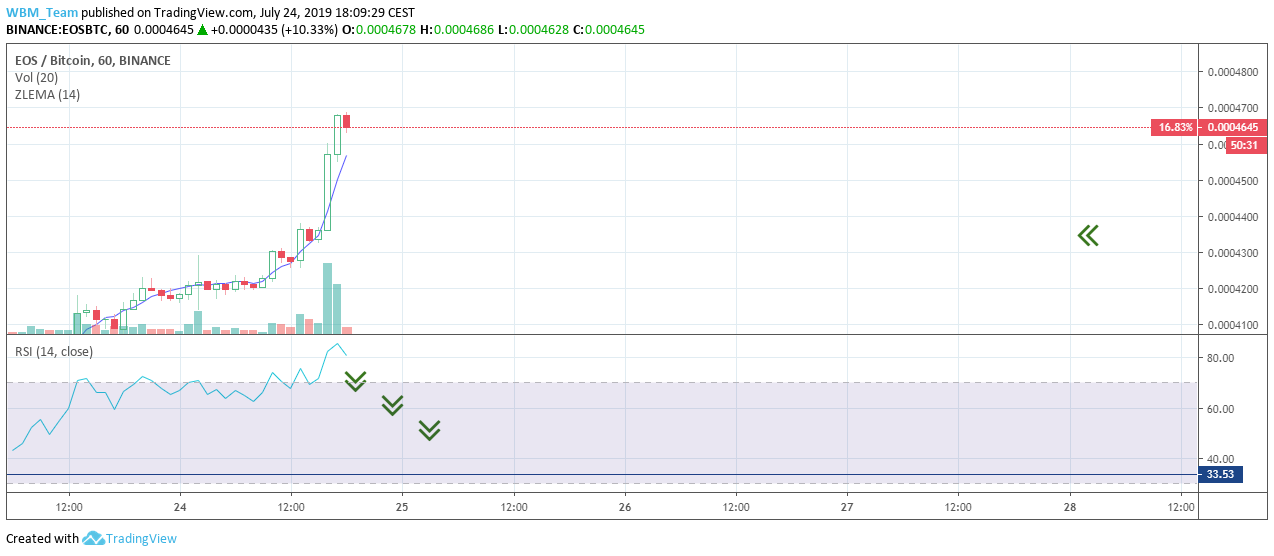Image resolution: width=1274 pixels, height=556 pixels.
Task: Click the green up-triangle price change icon
Action: pyautogui.click(x=202, y=30)
